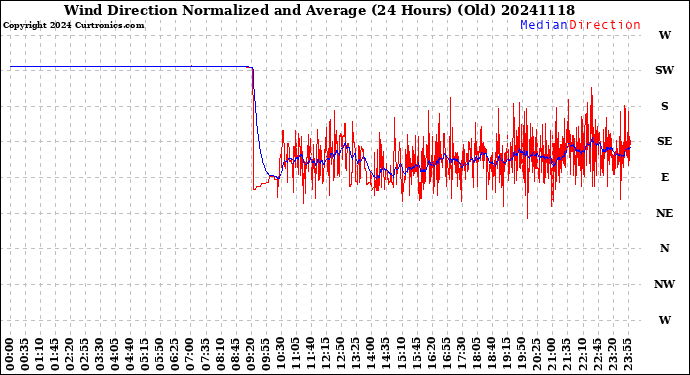Click the '08:10' time axis label
The width and height of the screenshot is (690, 375).
pos(220,354)
